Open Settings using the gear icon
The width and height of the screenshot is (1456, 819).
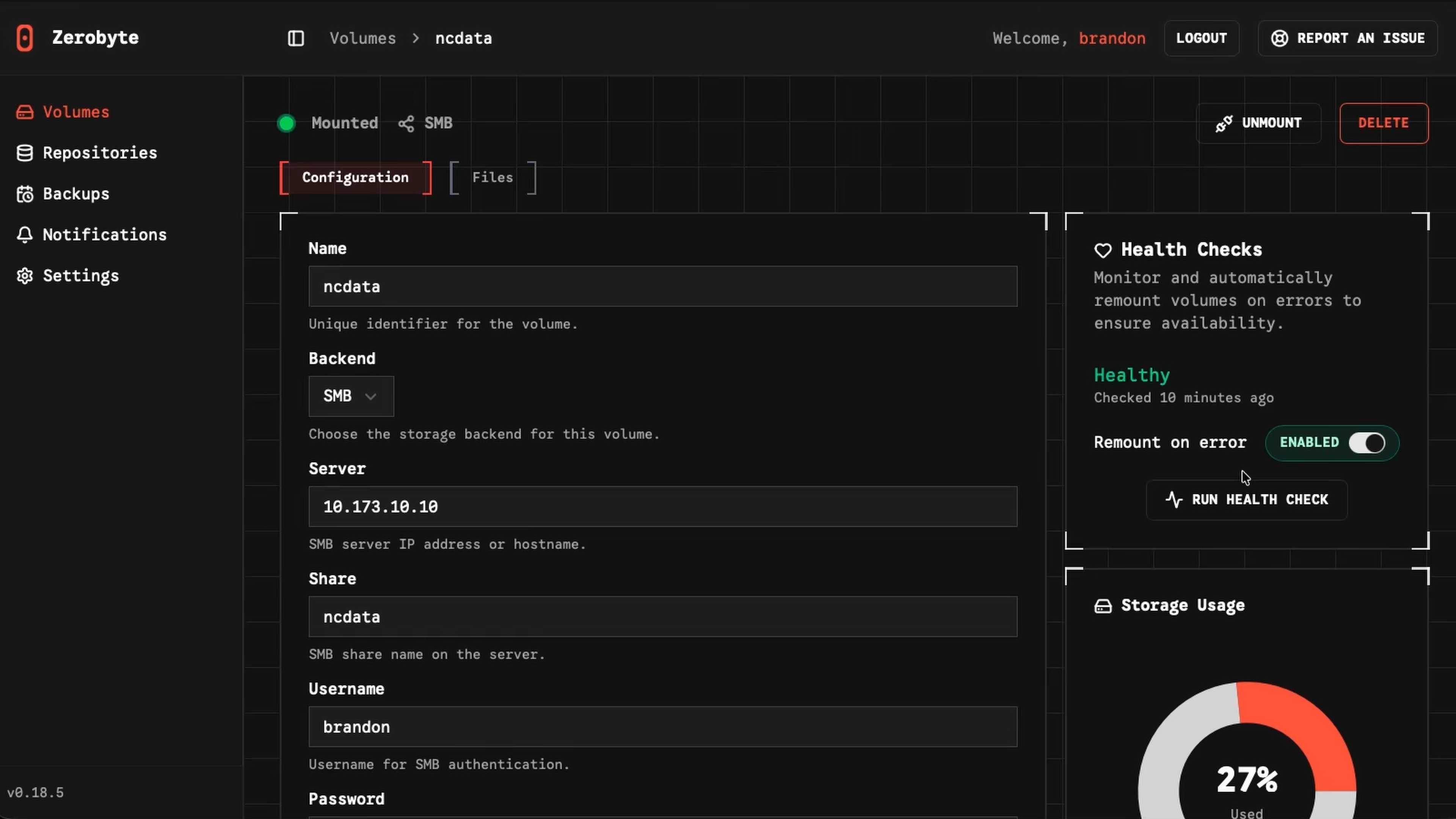[25, 275]
